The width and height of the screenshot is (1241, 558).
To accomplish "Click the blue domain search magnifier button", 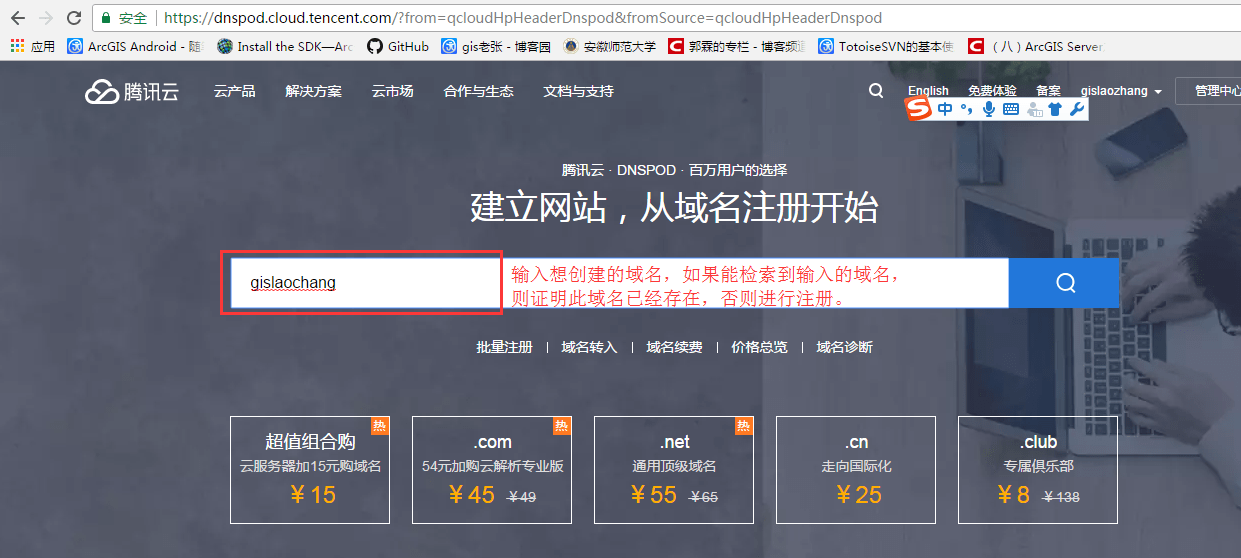I will (1064, 283).
